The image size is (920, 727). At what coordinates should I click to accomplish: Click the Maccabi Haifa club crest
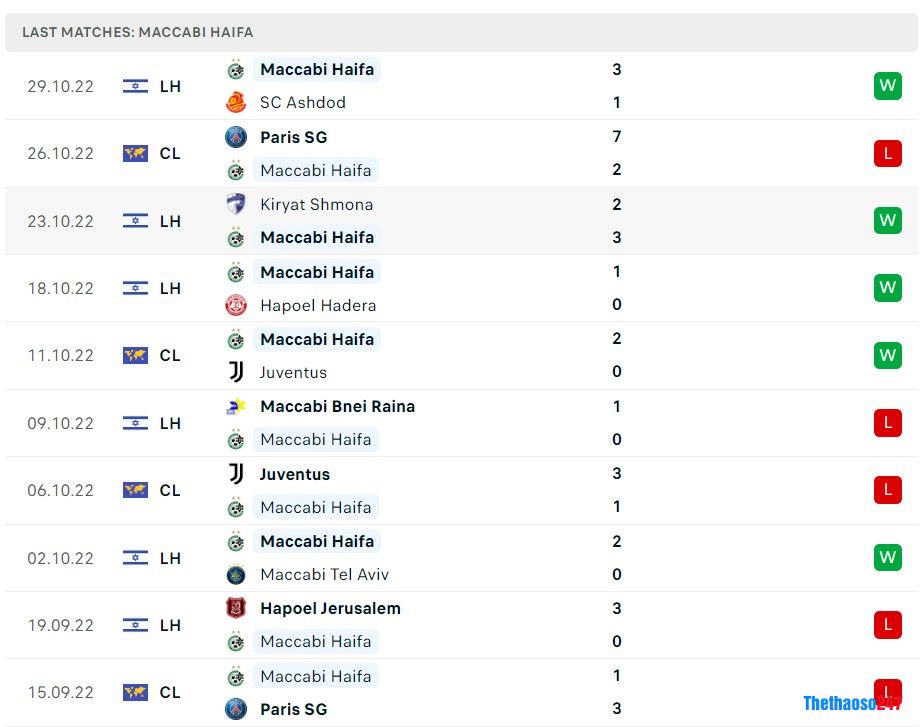[x=236, y=69]
